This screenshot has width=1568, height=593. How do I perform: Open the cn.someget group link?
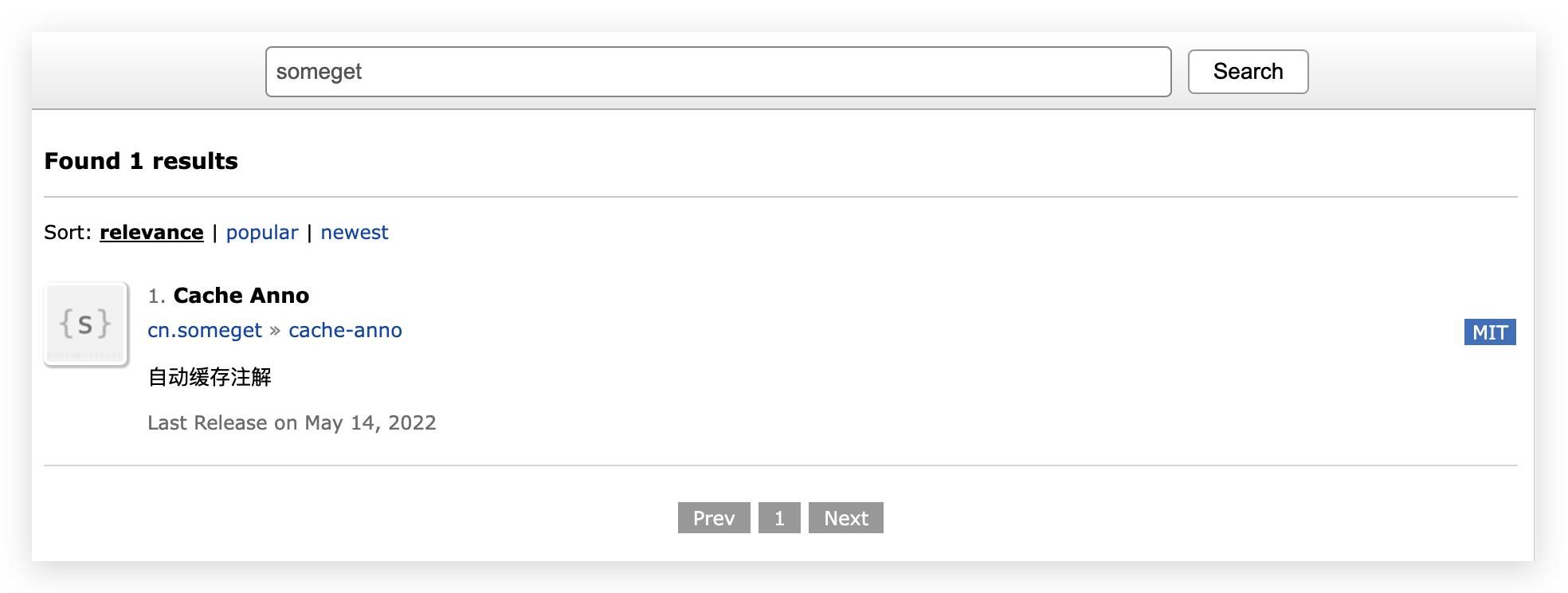point(205,331)
